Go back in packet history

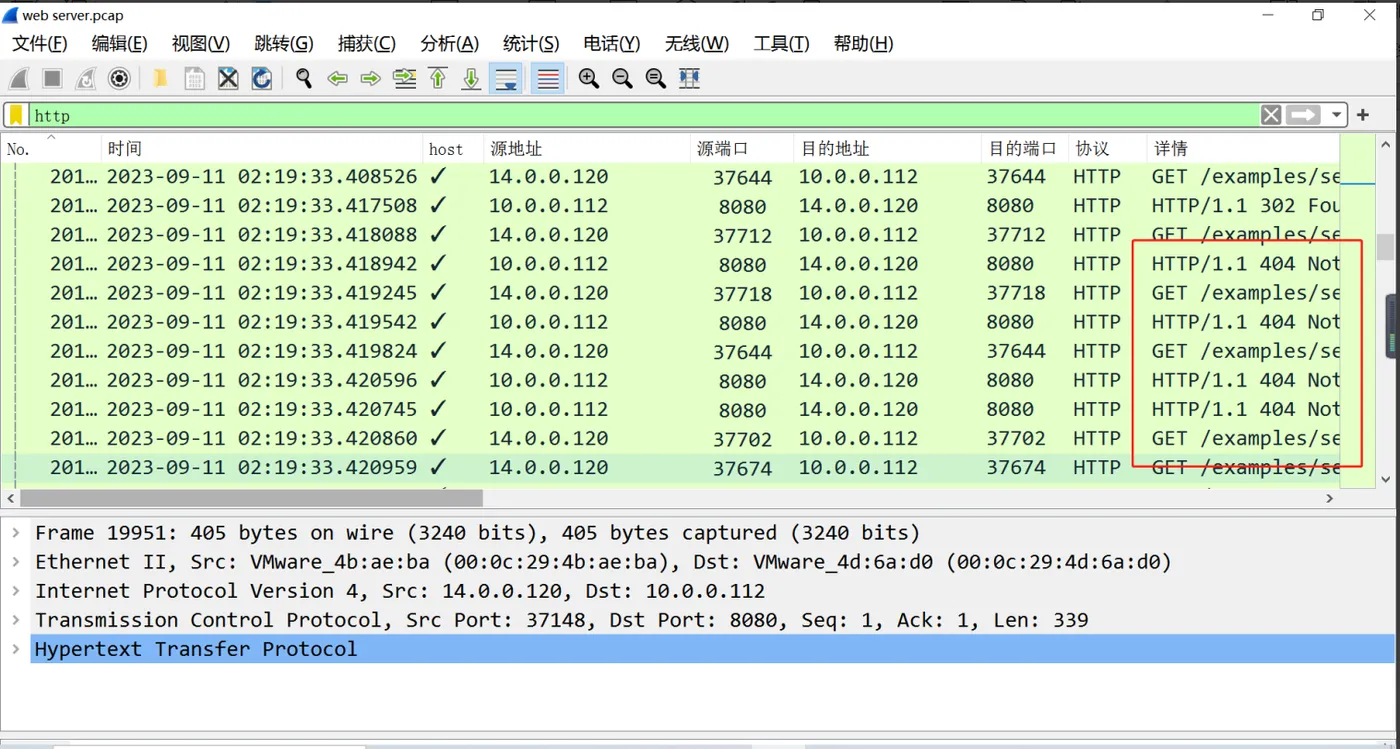click(x=337, y=78)
